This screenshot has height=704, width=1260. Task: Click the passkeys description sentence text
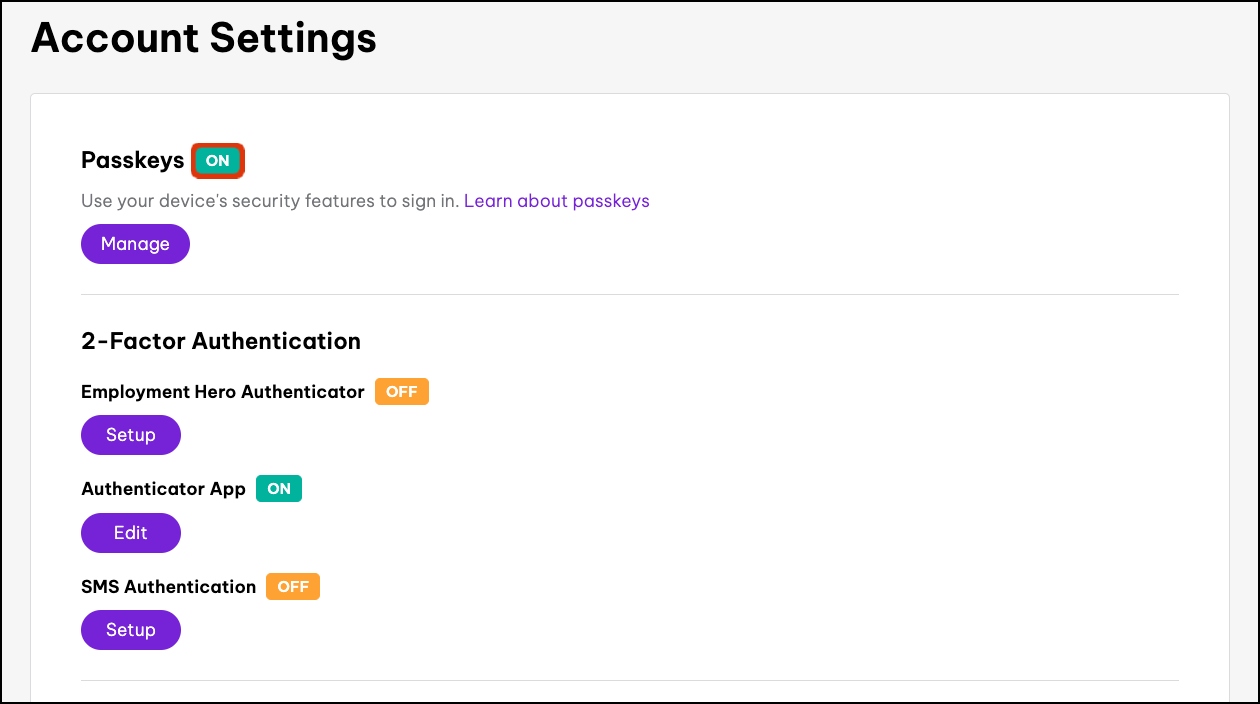pos(270,201)
